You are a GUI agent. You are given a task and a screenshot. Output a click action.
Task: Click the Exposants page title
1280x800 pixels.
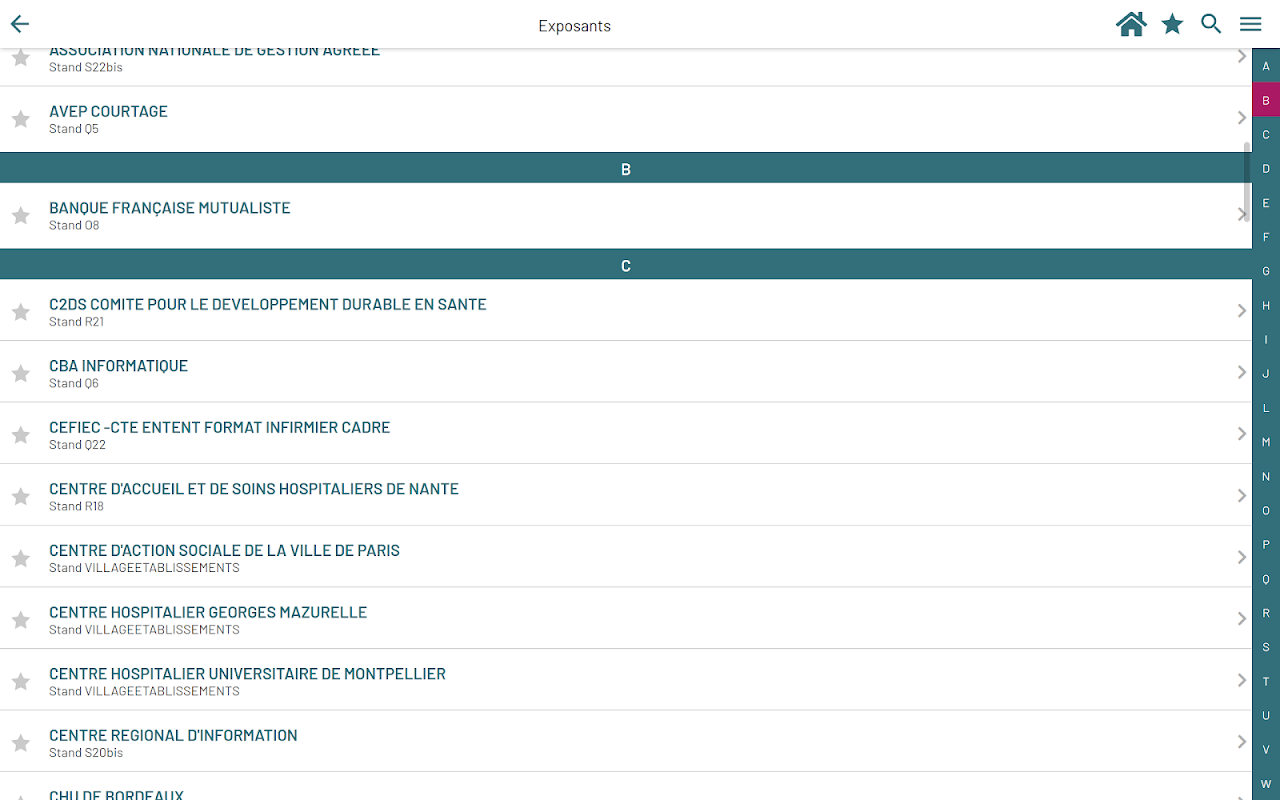click(574, 26)
